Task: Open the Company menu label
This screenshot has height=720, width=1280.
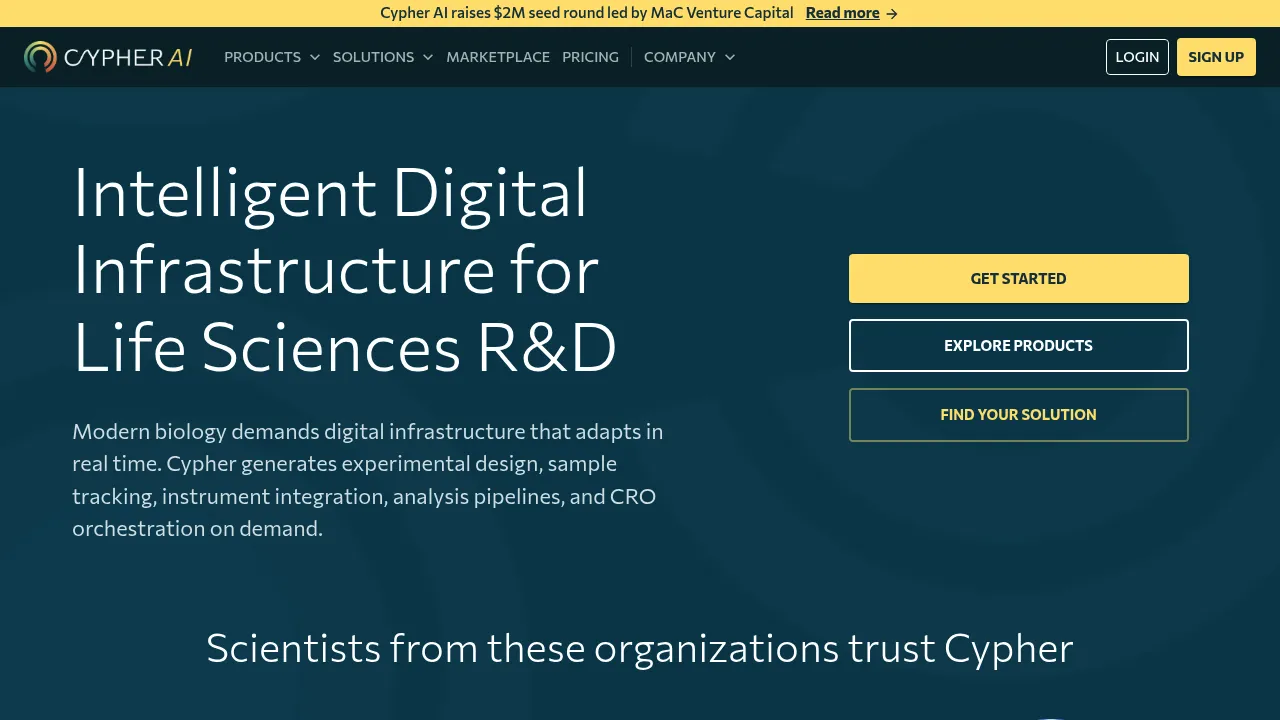Action: pyautogui.click(x=680, y=57)
